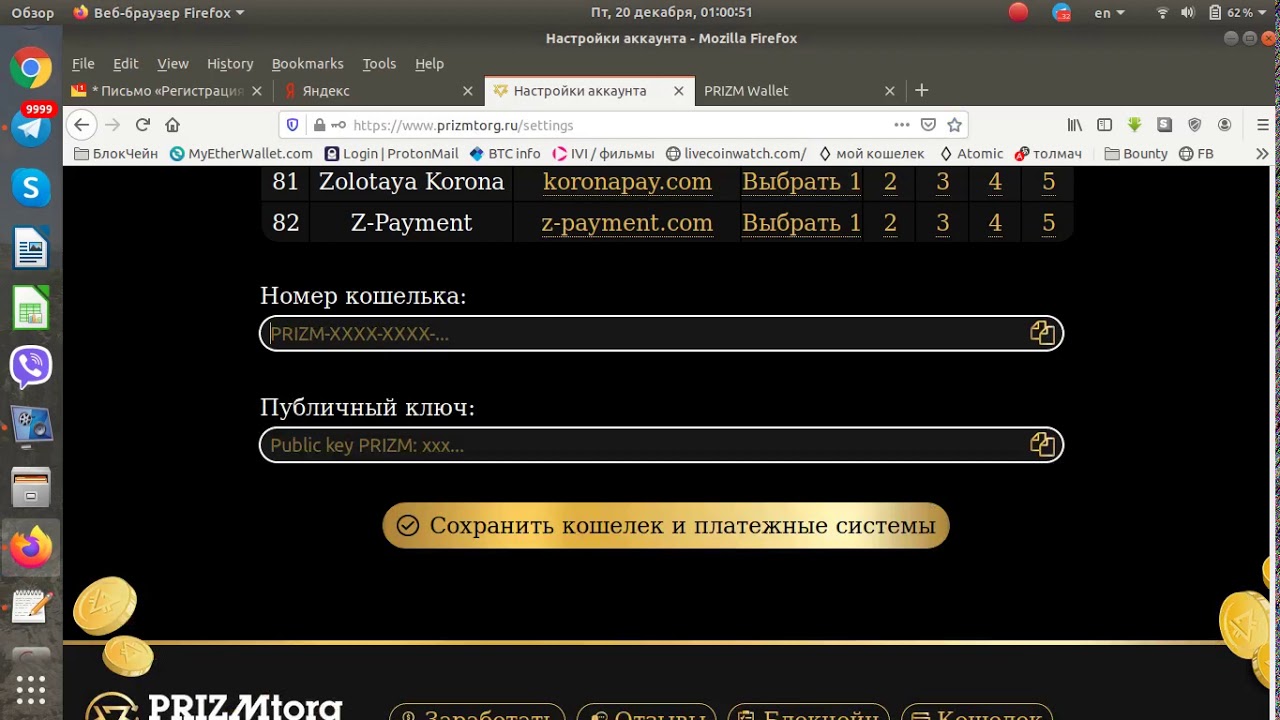This screenshot has height=720, width=1280.
Task: Open the Atomic bookmark
Action: [971, 153]
